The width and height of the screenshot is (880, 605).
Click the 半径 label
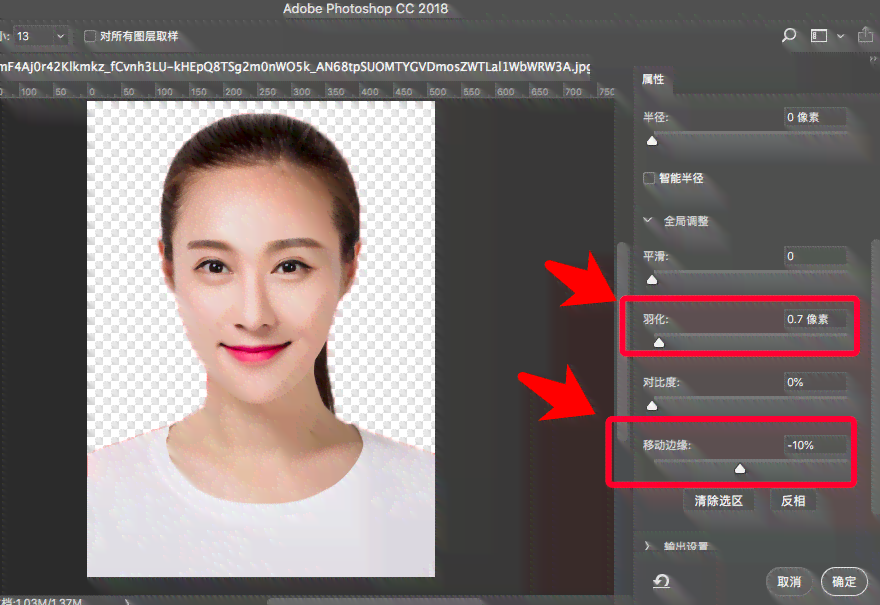tap(655, 117)
